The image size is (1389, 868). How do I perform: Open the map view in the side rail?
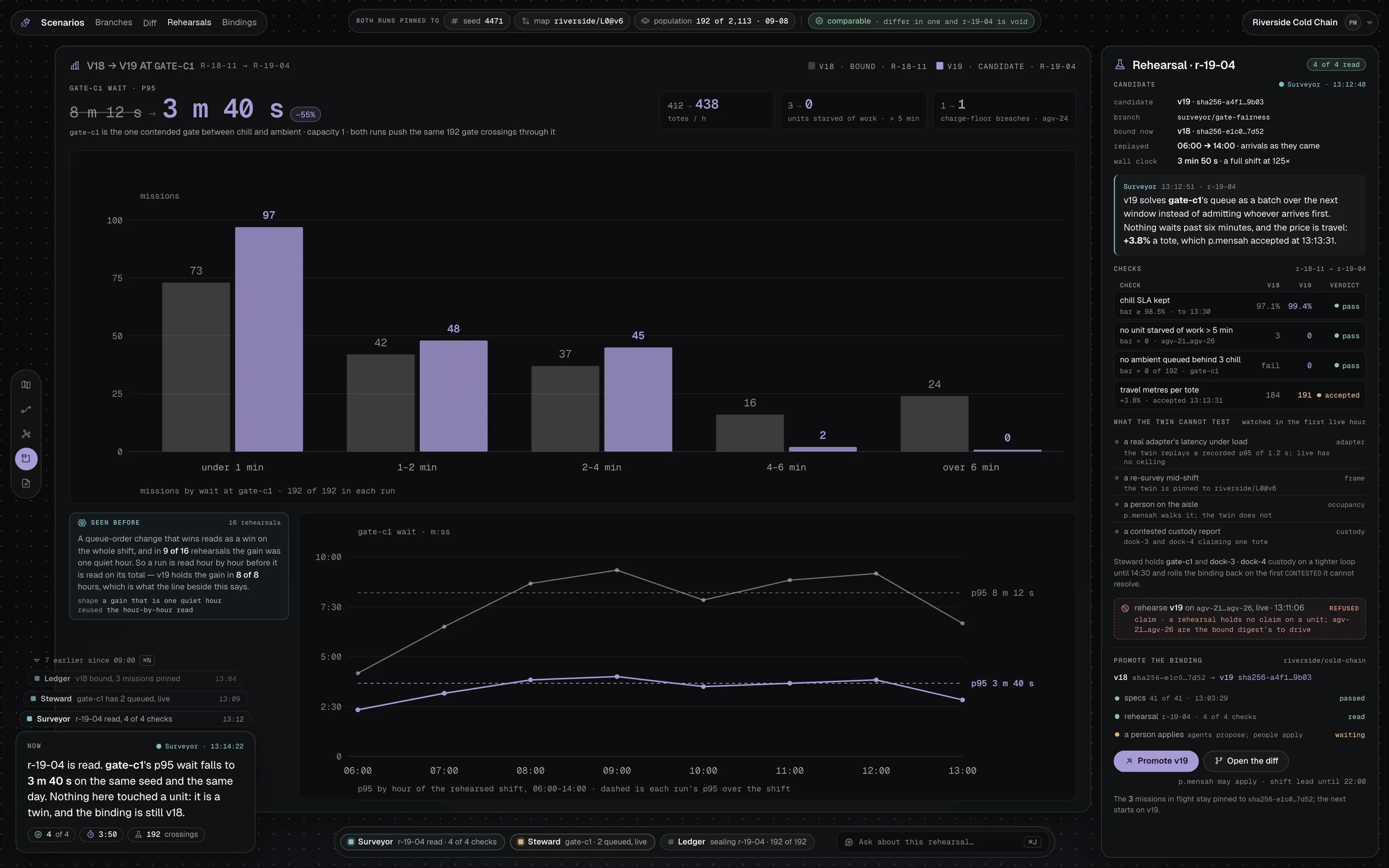click(26, 385)
